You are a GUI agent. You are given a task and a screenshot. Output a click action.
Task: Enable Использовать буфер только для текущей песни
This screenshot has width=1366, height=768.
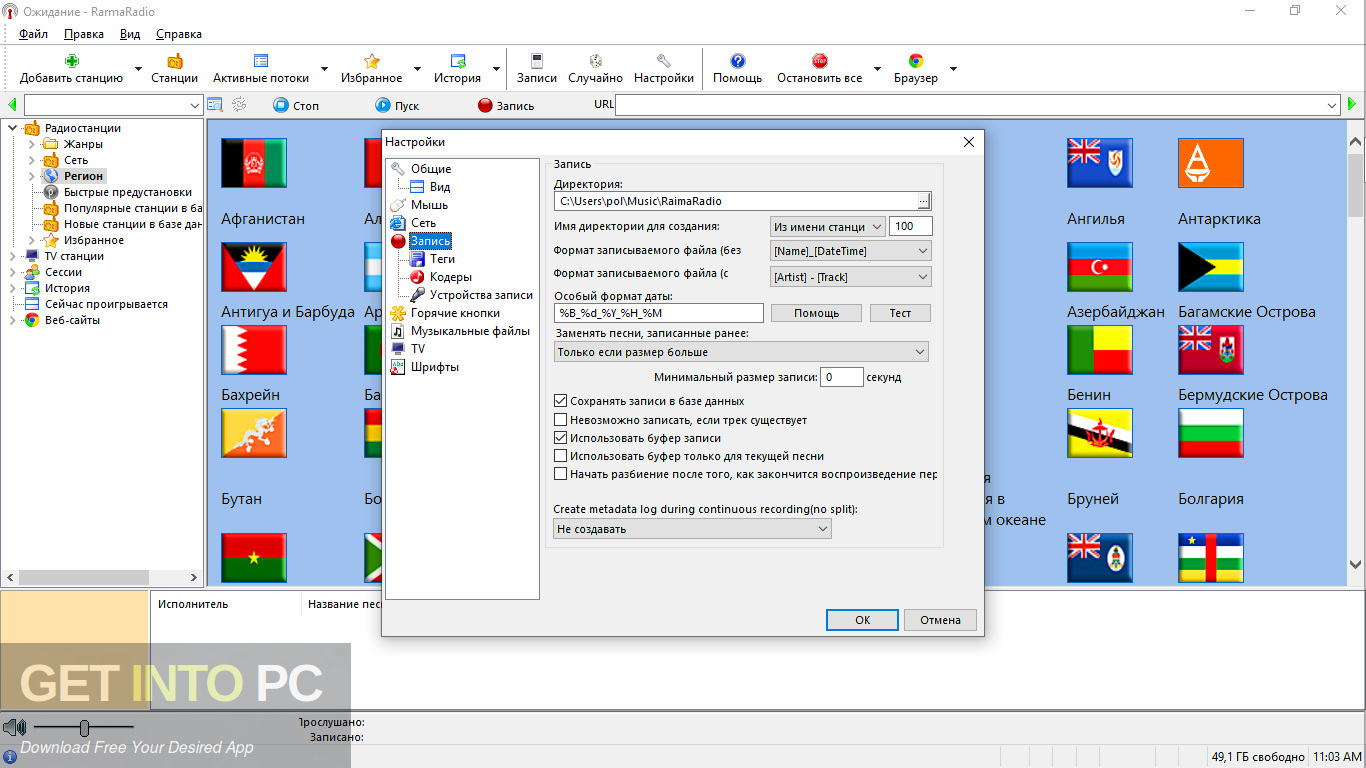(x=562, y=455)
